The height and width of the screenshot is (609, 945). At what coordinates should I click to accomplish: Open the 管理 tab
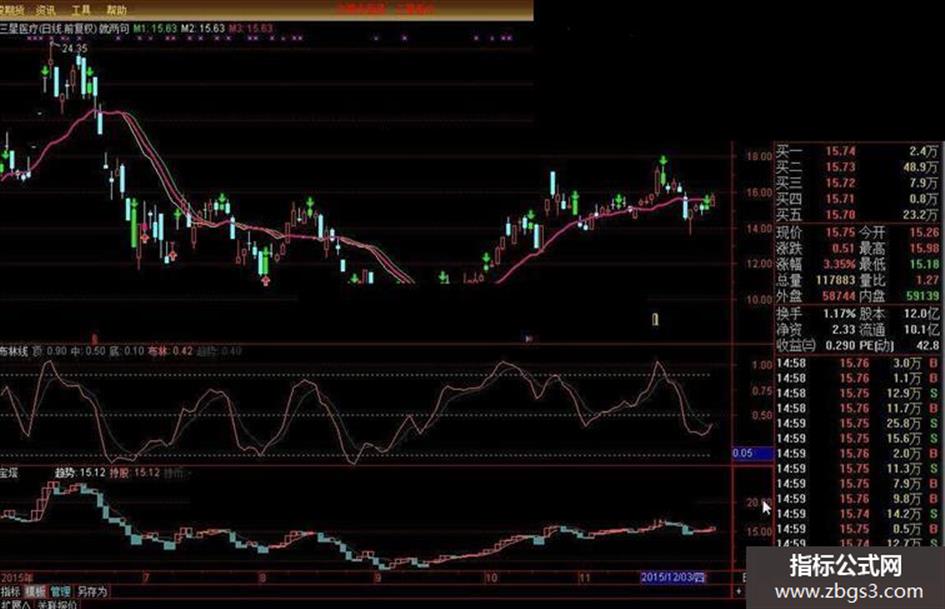coord(60,592)
